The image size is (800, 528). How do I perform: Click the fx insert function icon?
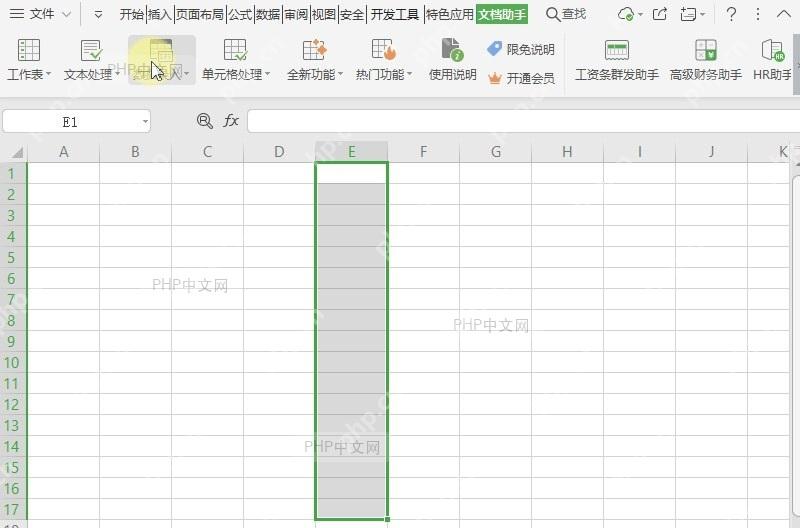coord(231,121)
